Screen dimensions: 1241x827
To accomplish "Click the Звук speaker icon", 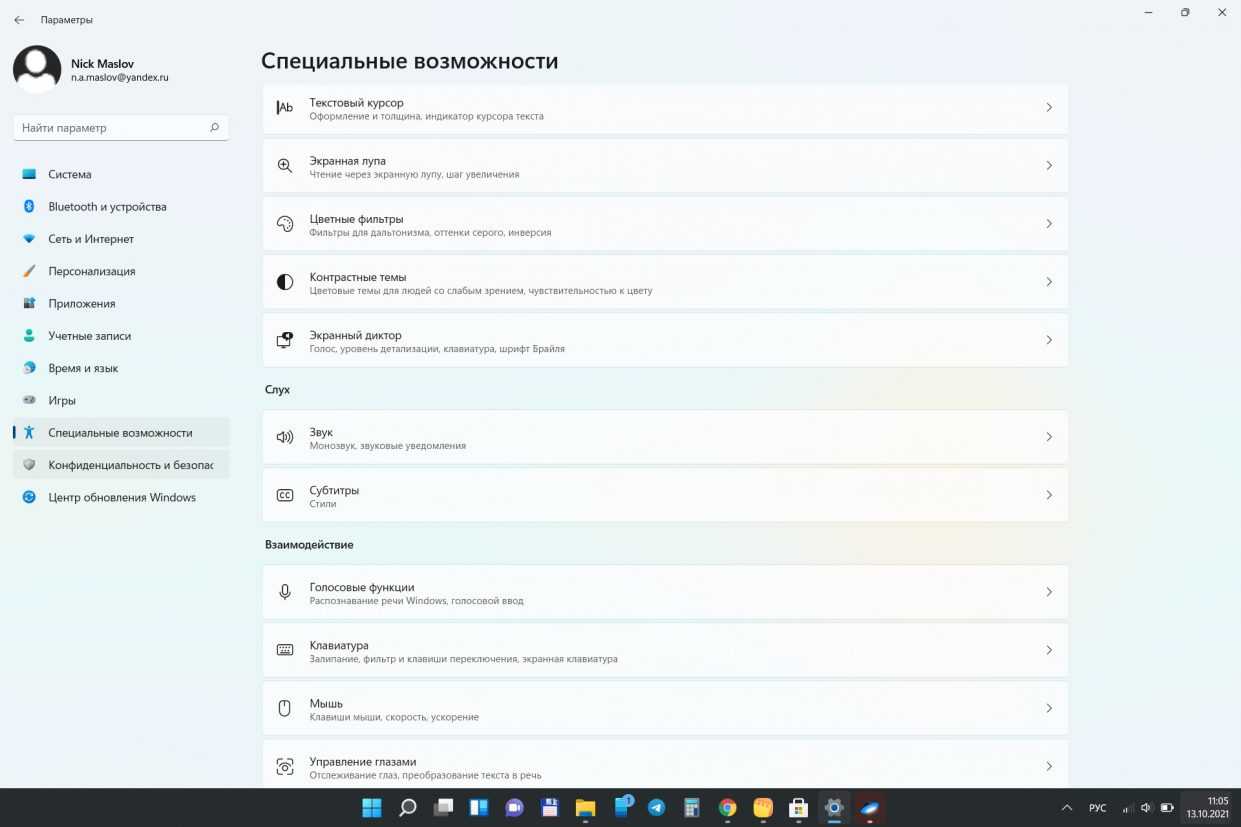I will click(285, 437).
